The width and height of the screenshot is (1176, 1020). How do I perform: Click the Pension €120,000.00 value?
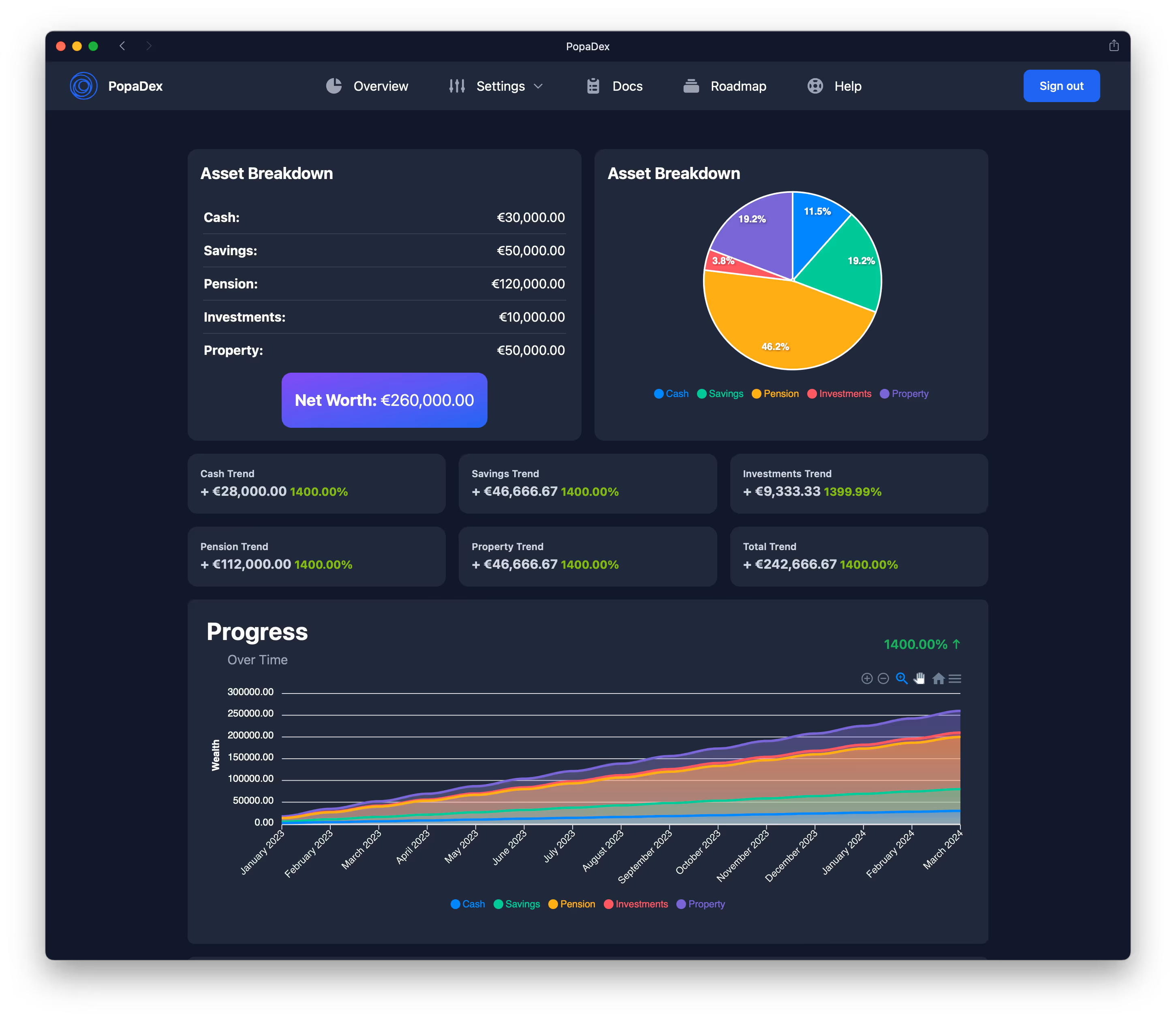click(528, 284)
